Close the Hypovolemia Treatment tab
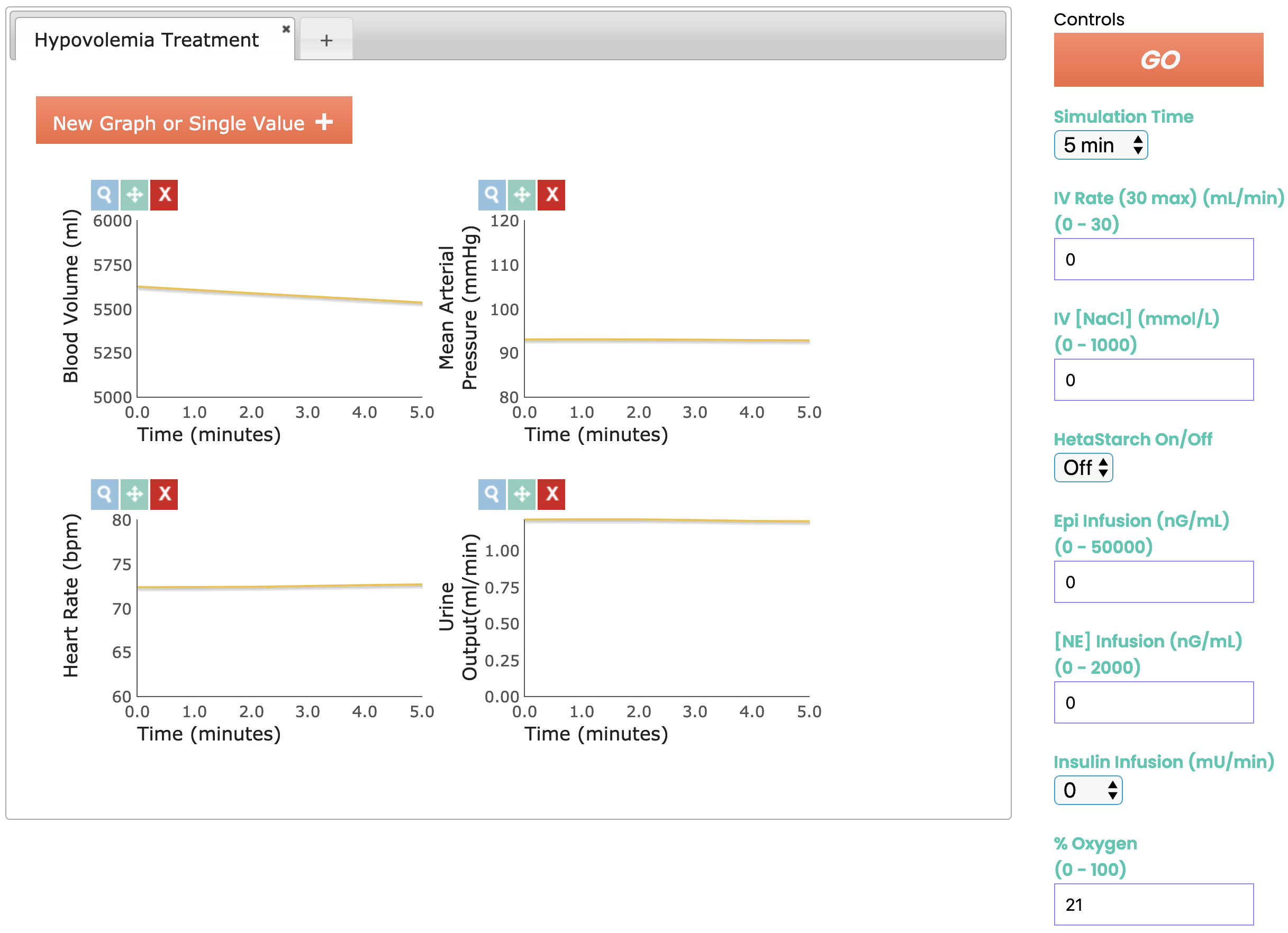Image resolution: width=1288 pixels, height=933 pixels. [x=286, y=29]
